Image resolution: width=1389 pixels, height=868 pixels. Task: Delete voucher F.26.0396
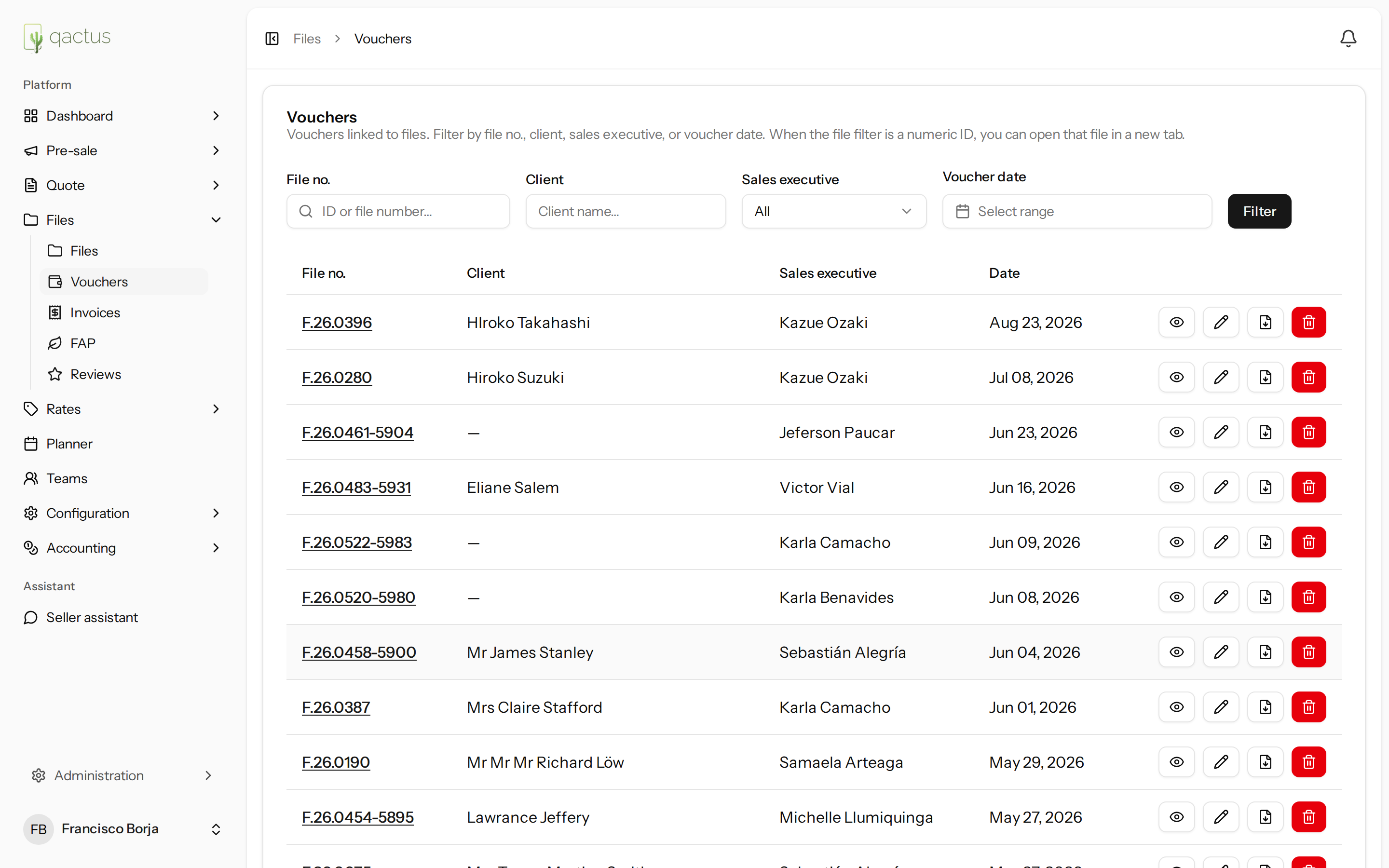tap(1308, 322)
